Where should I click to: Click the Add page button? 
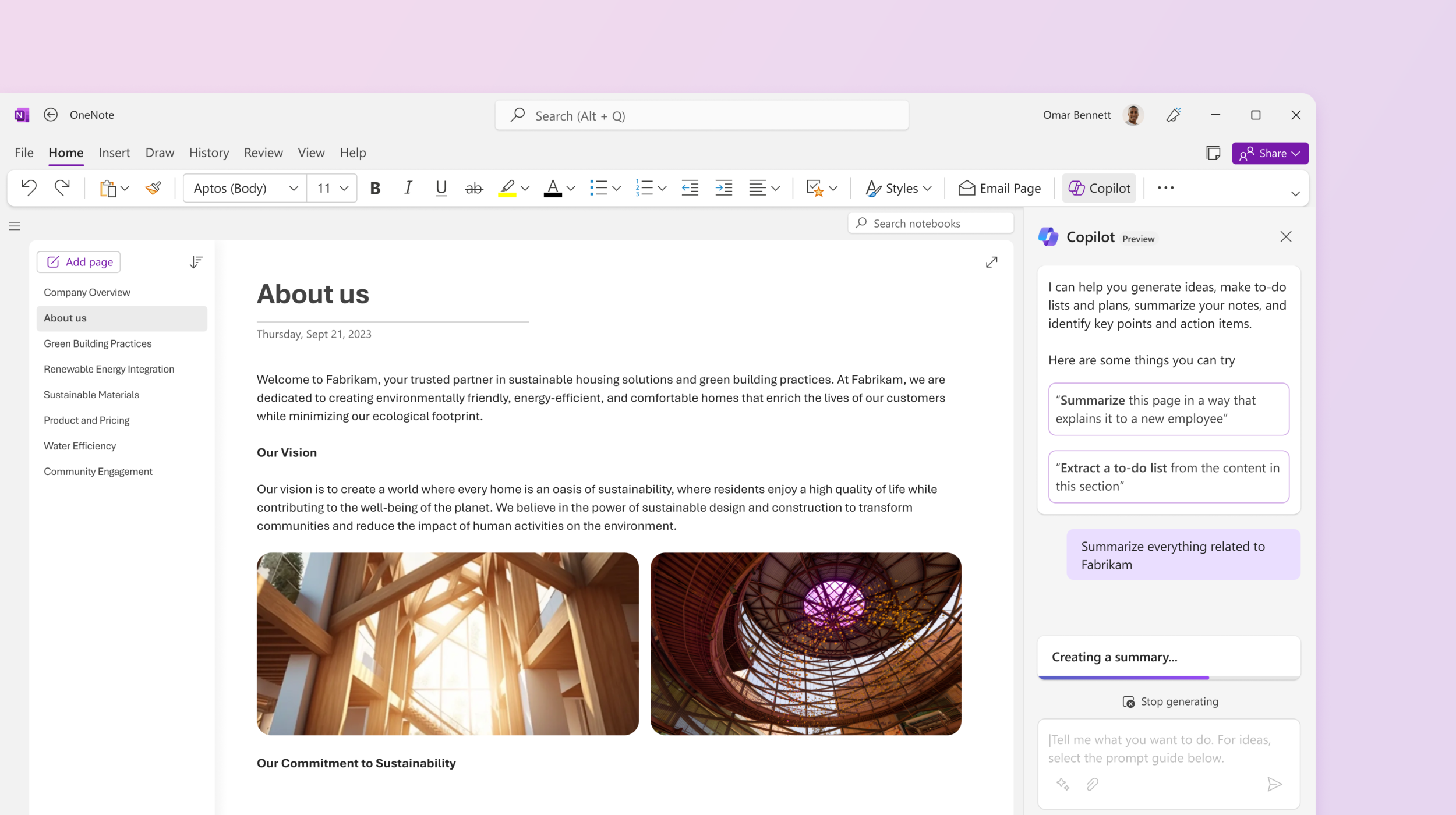(x=79, y=261)
